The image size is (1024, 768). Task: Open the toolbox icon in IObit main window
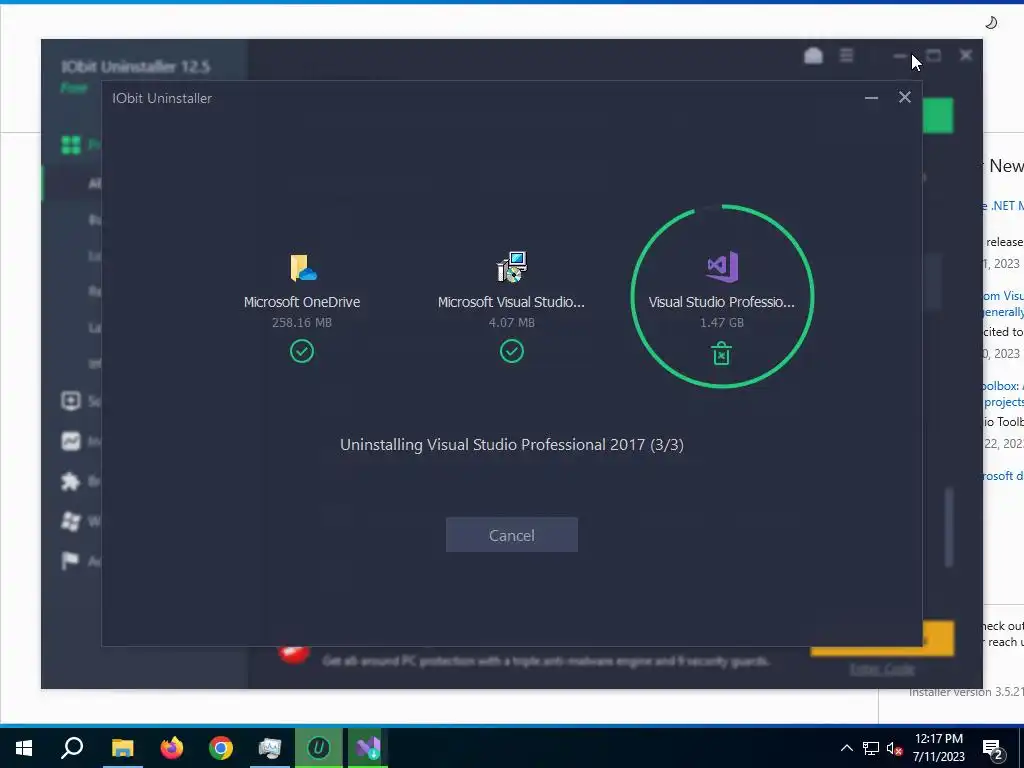[813, 56]
